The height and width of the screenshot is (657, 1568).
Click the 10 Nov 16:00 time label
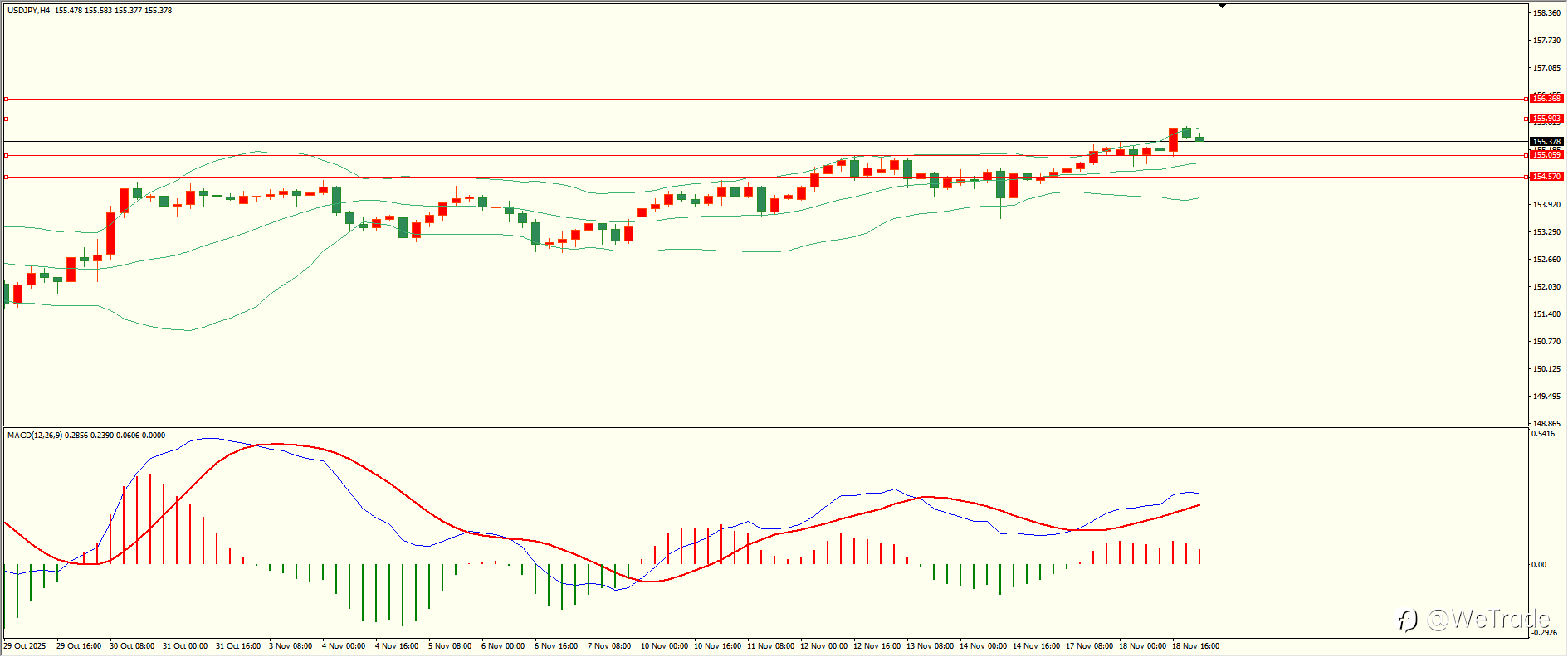[x=717, y=646]
